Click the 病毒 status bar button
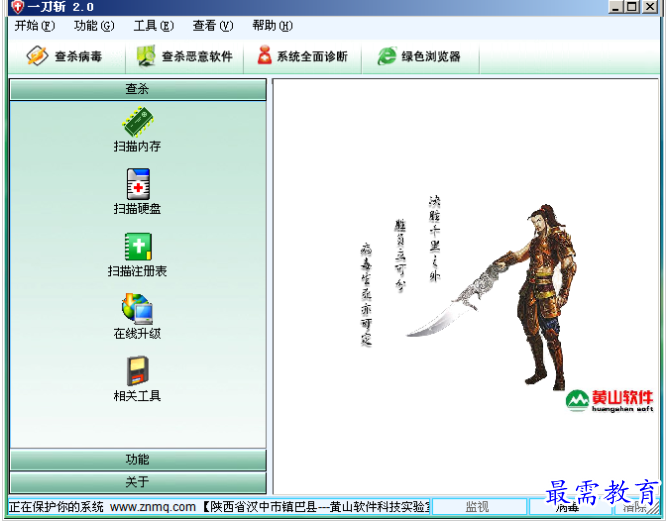The image size is (667, 524). coord(570,507)
